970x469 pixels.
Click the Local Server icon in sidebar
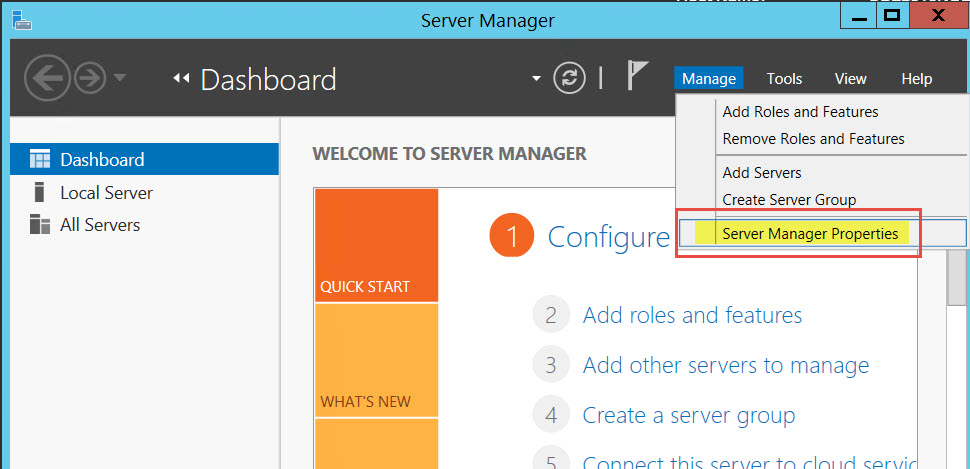[x=40, y=193]
